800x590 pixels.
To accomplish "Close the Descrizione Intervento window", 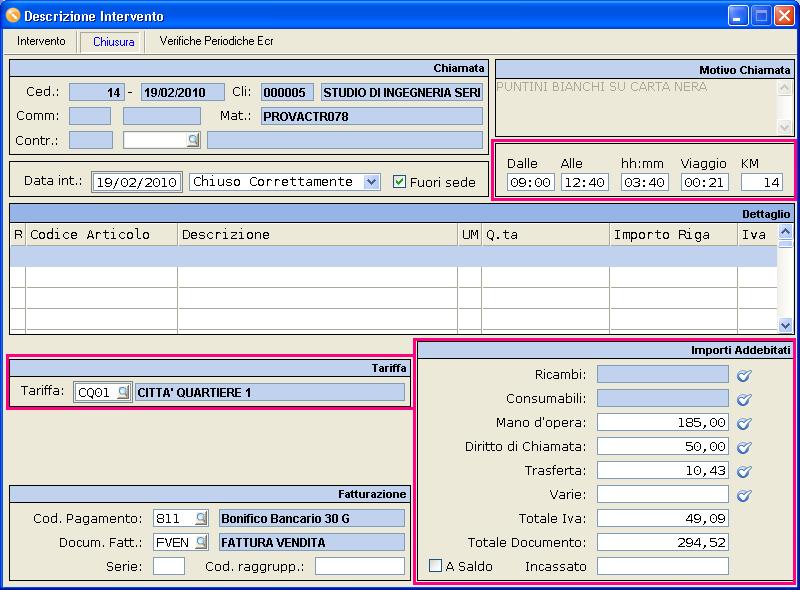I will 784,16.
